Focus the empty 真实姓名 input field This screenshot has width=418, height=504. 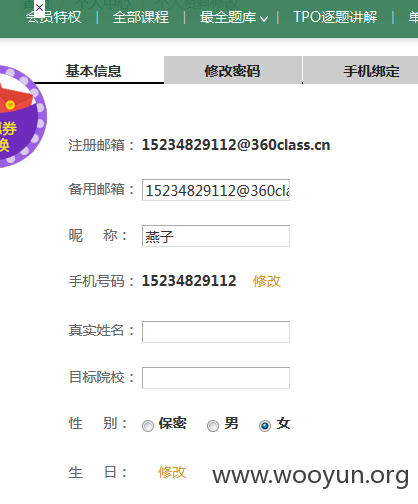point(216,332)
